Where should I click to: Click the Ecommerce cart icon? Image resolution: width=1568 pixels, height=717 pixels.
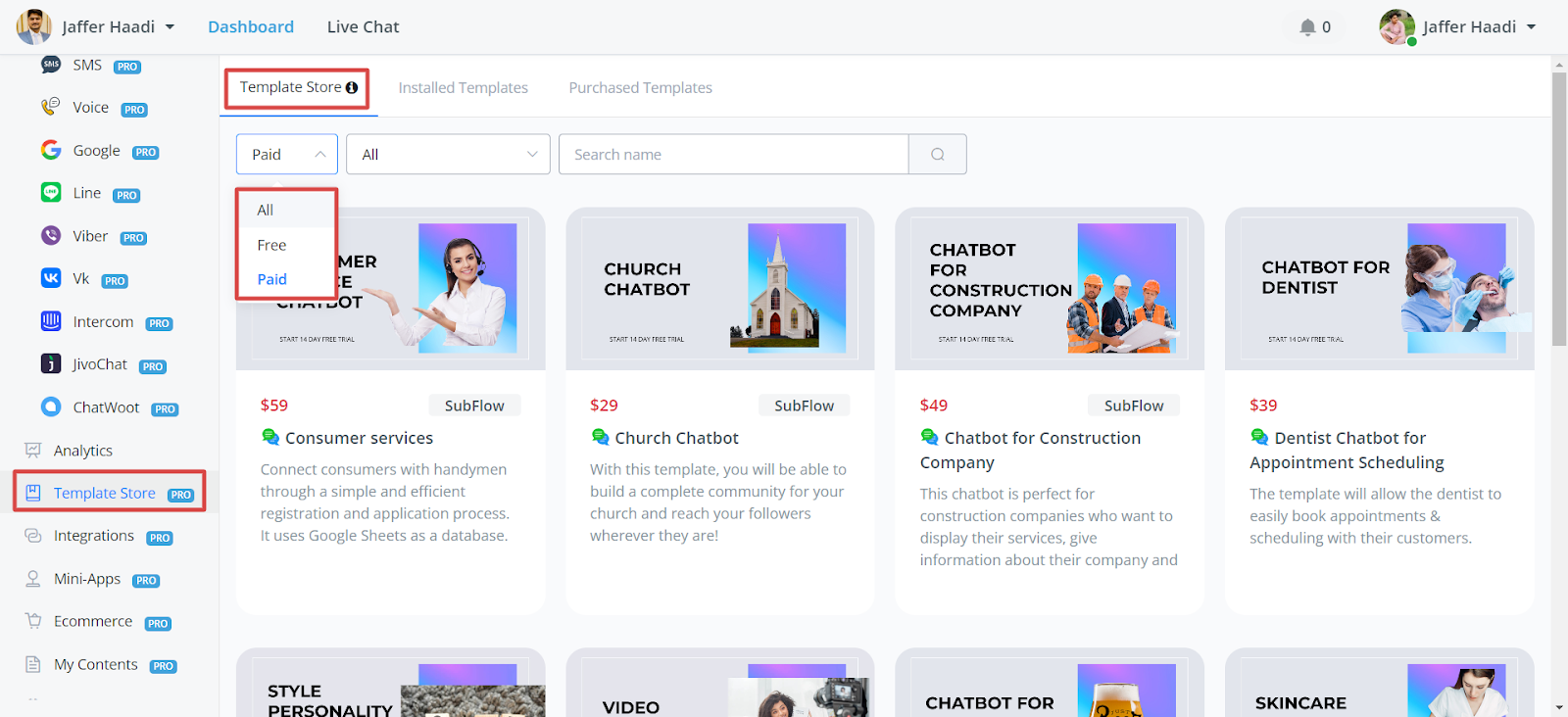click(x=33, y=621)
